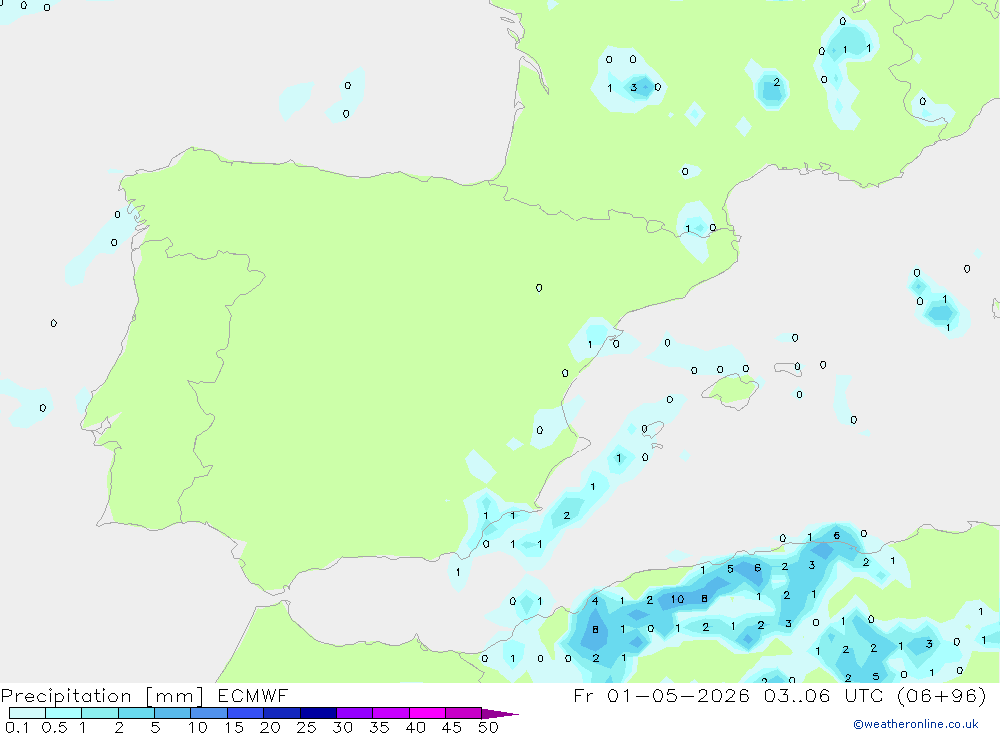Click the "15" legend scale label

pos(233,727)
